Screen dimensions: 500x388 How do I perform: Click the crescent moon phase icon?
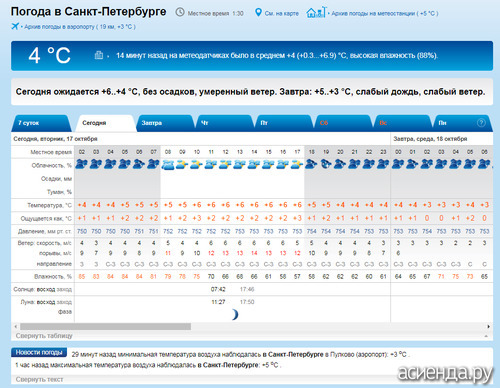tap(235, 314)
